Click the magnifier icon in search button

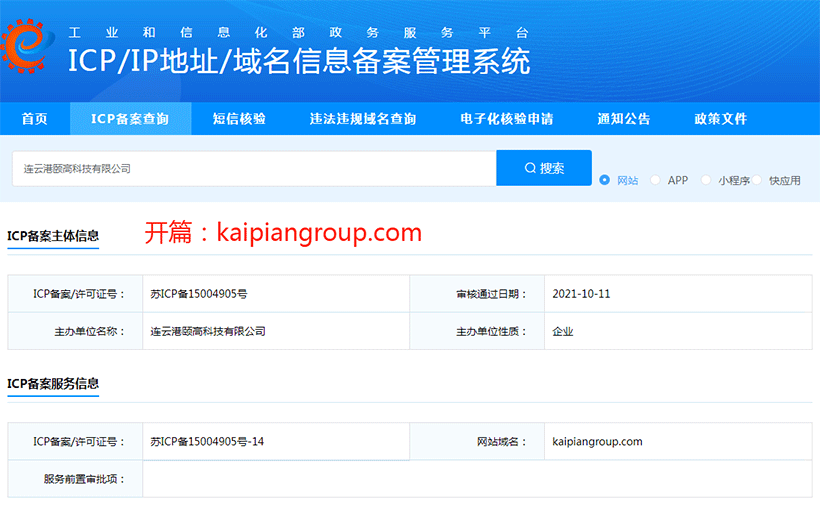point(530,168)
